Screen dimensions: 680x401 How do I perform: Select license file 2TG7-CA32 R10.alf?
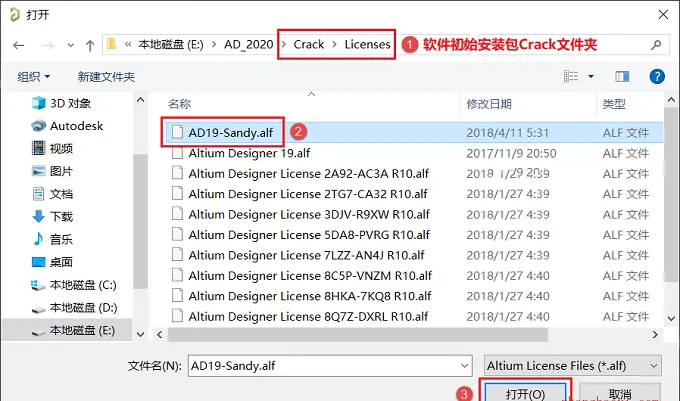click(308, 194)
